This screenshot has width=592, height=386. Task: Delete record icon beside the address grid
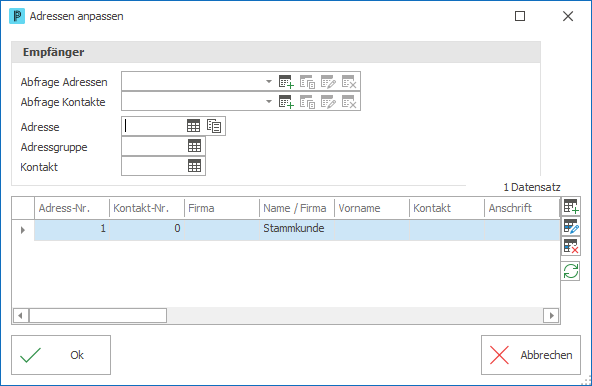pos(570,246)
